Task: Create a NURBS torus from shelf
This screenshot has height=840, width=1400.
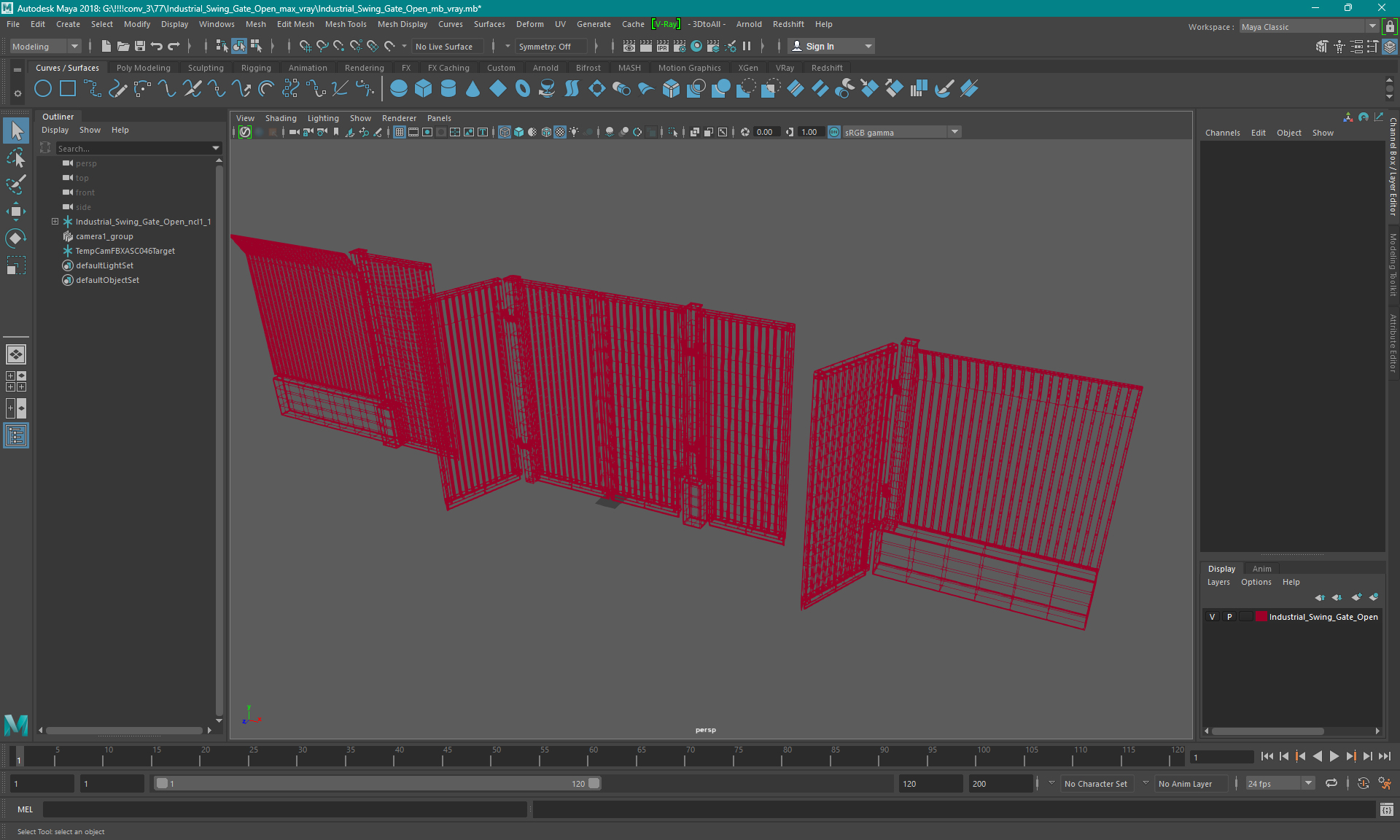Action: click(523, 89)
